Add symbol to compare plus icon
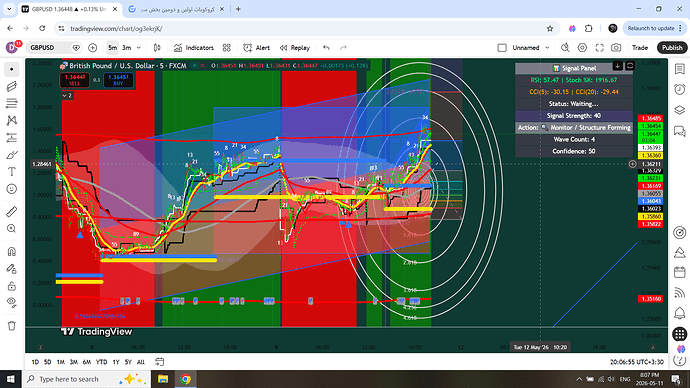This screenshot has width=690, height=388. tap(92, 48)
